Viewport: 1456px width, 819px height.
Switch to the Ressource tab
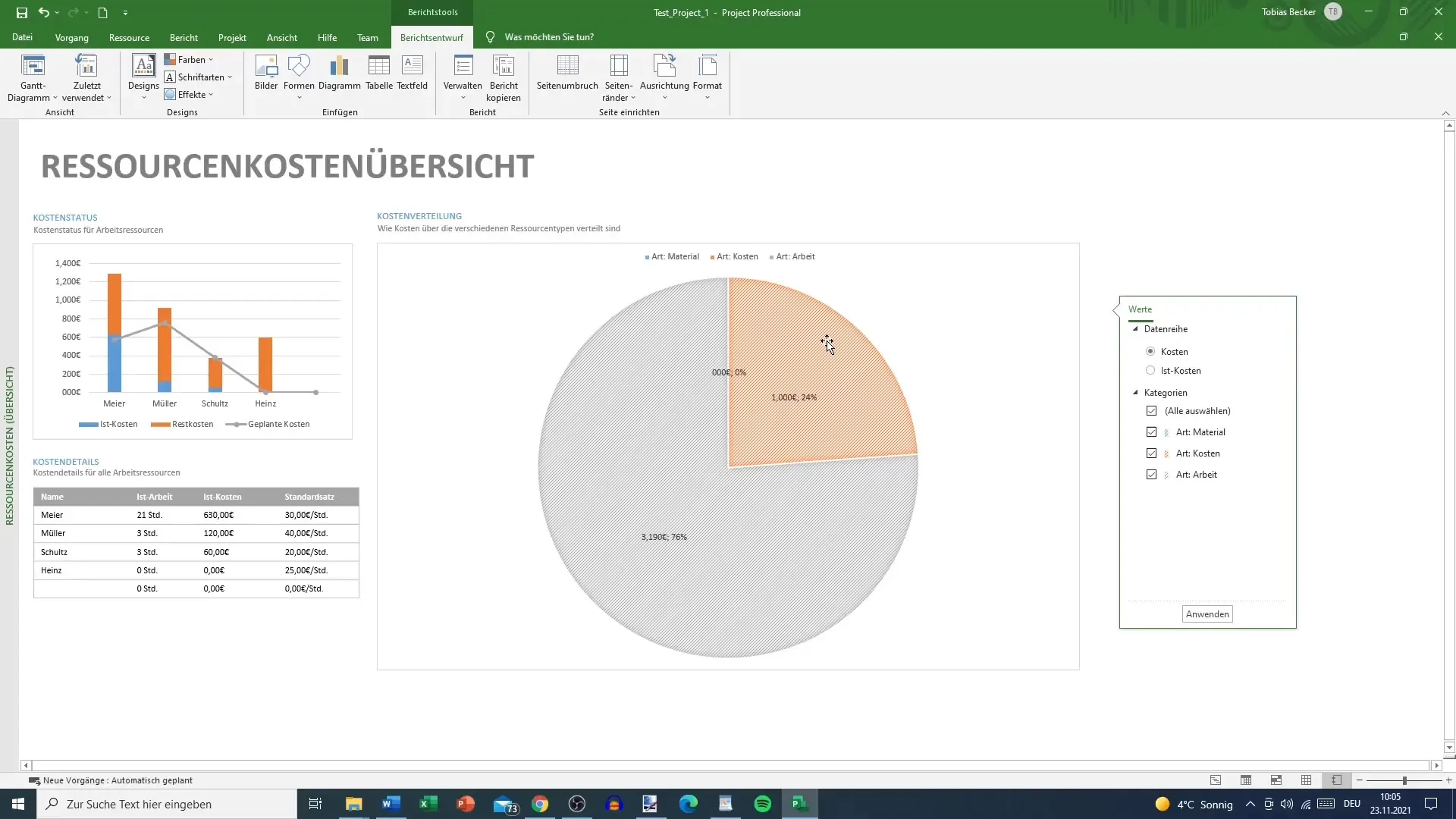click(x=129, y=37)
